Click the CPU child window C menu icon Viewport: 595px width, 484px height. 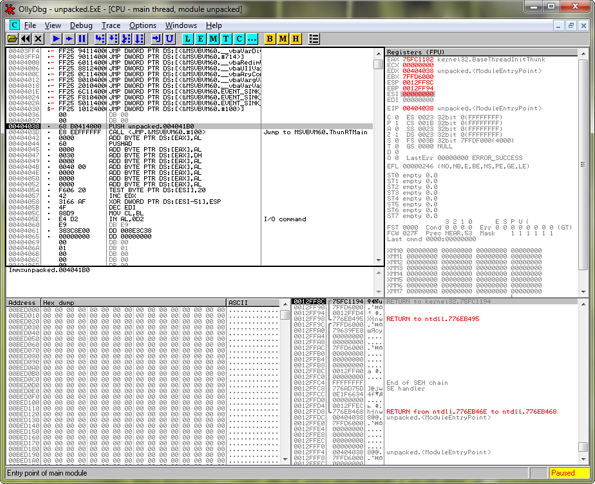pos(14,25)
